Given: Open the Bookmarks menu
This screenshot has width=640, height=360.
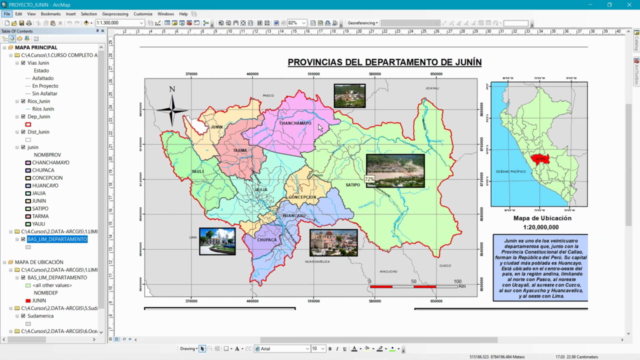Looking at the screenshot, I should [51, 14].
